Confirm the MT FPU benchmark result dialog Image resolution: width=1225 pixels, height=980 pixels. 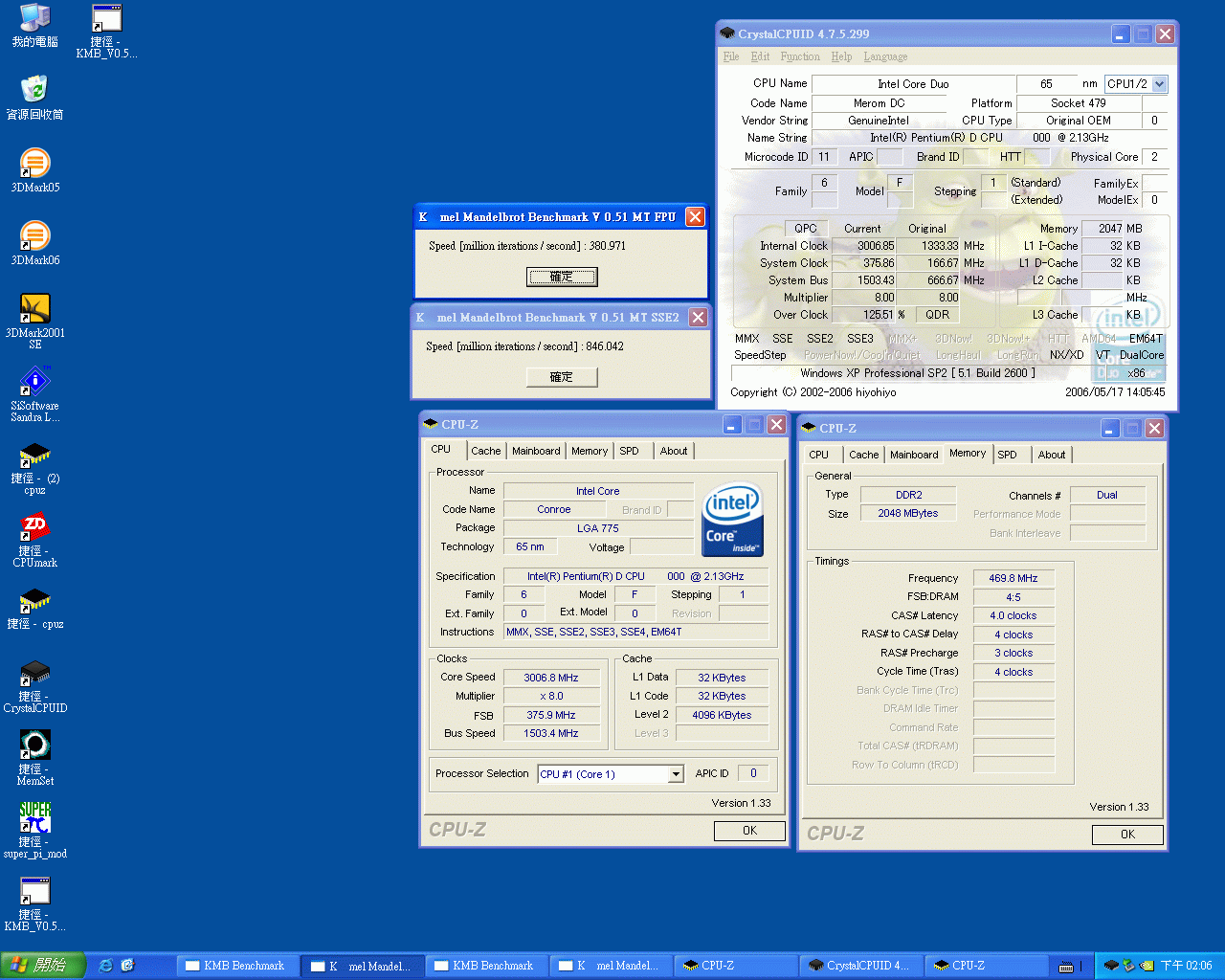(561, 277)
